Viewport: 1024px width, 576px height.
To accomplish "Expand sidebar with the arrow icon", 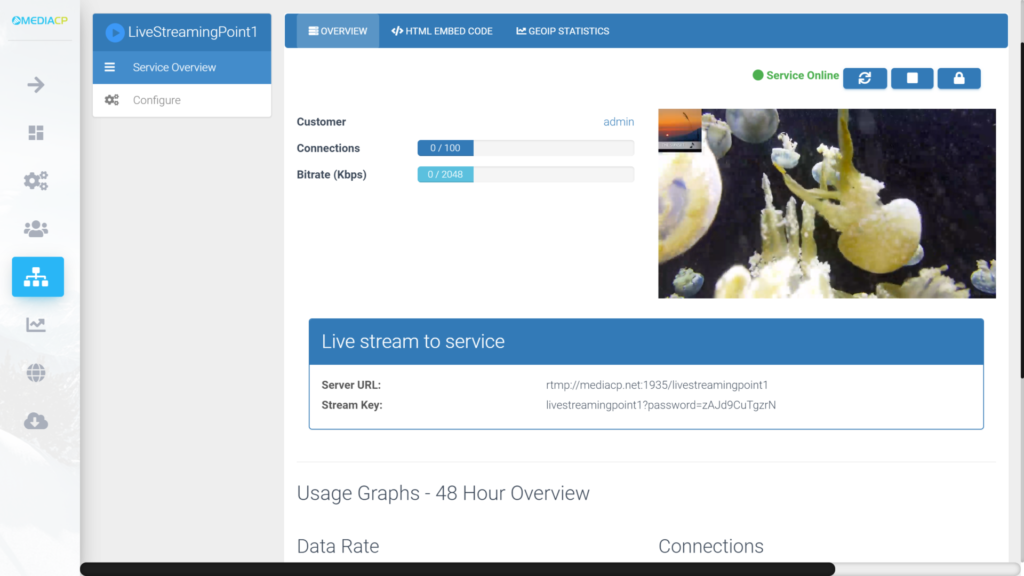I will point(36,85).
